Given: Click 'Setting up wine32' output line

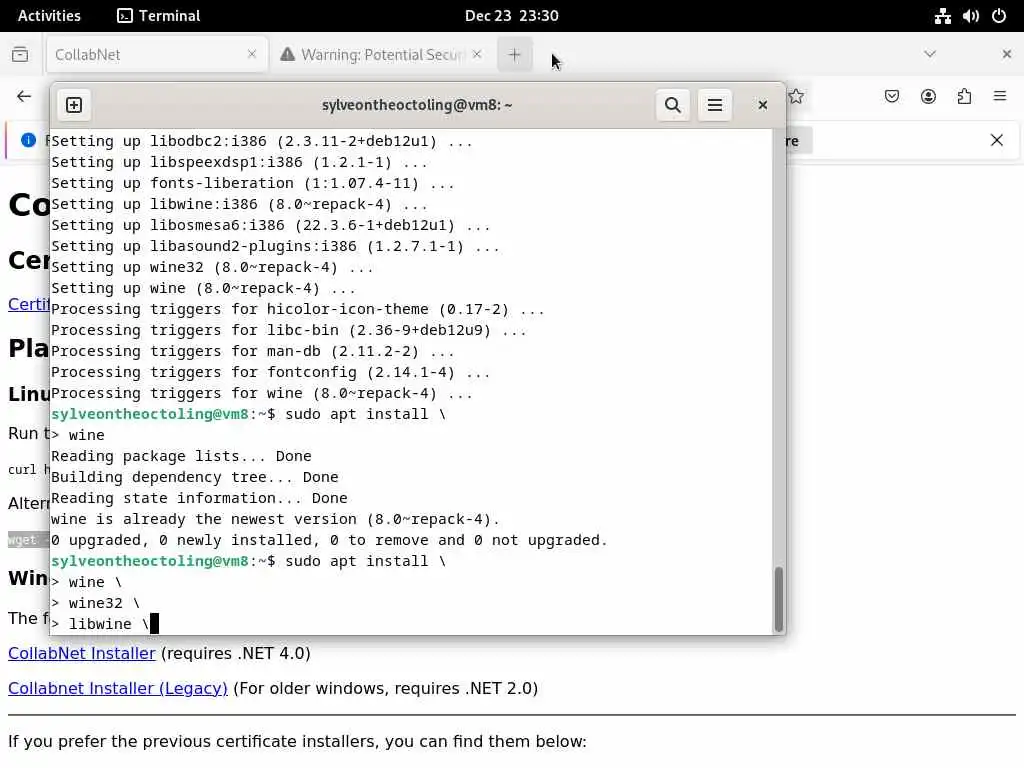Looking at the screenshot, I should [x=212, y=267].
